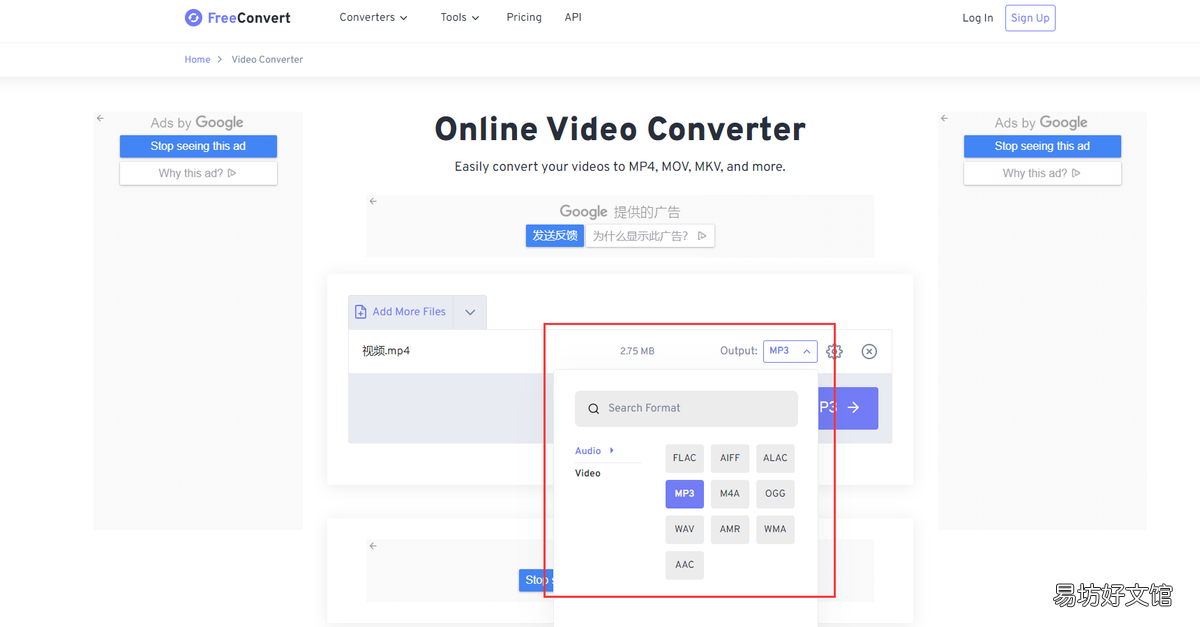Click the Online Video Converter heading
1200x627 pixels.
(620, 129)
